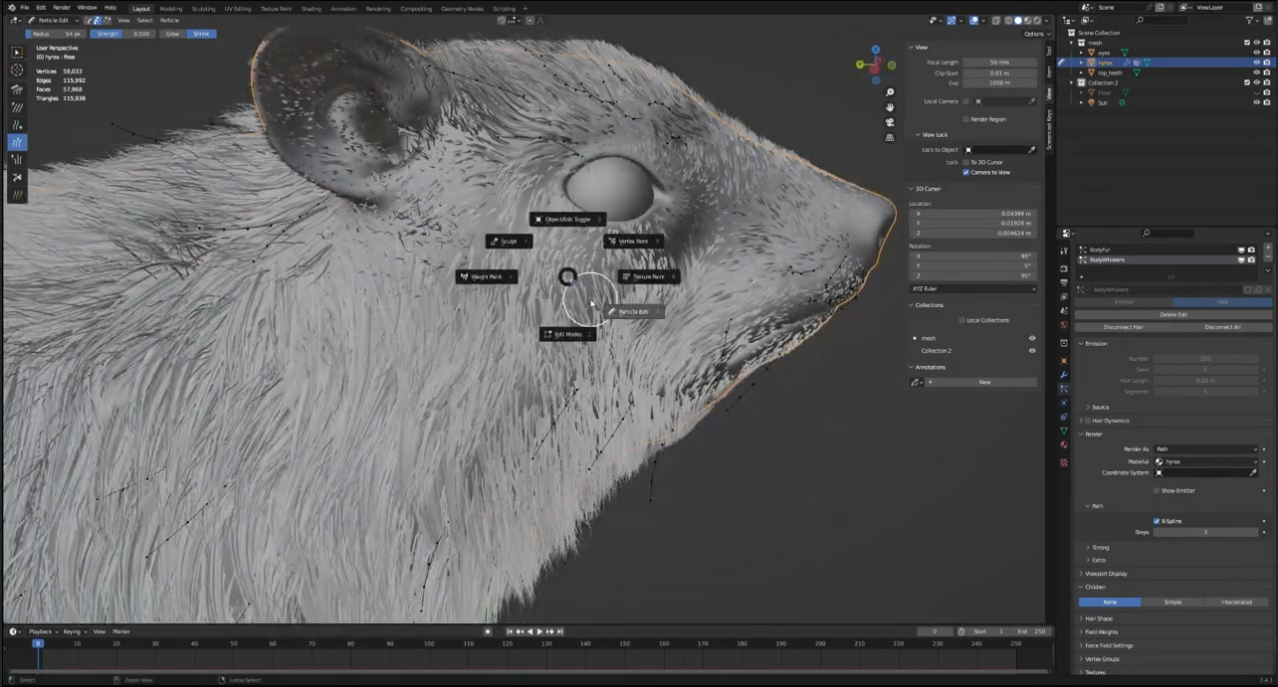
Task: Click the Lock to Object eyedropper
Action: (x=1032, y=150)
